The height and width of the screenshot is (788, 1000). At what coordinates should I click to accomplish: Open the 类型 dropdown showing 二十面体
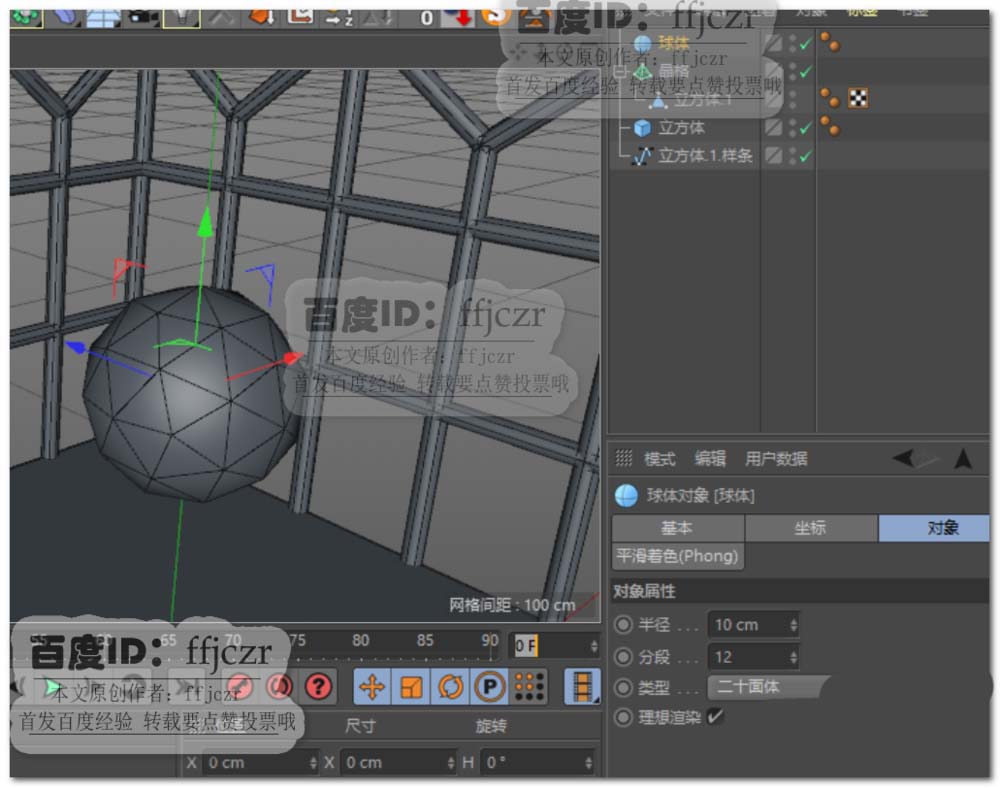768,687
